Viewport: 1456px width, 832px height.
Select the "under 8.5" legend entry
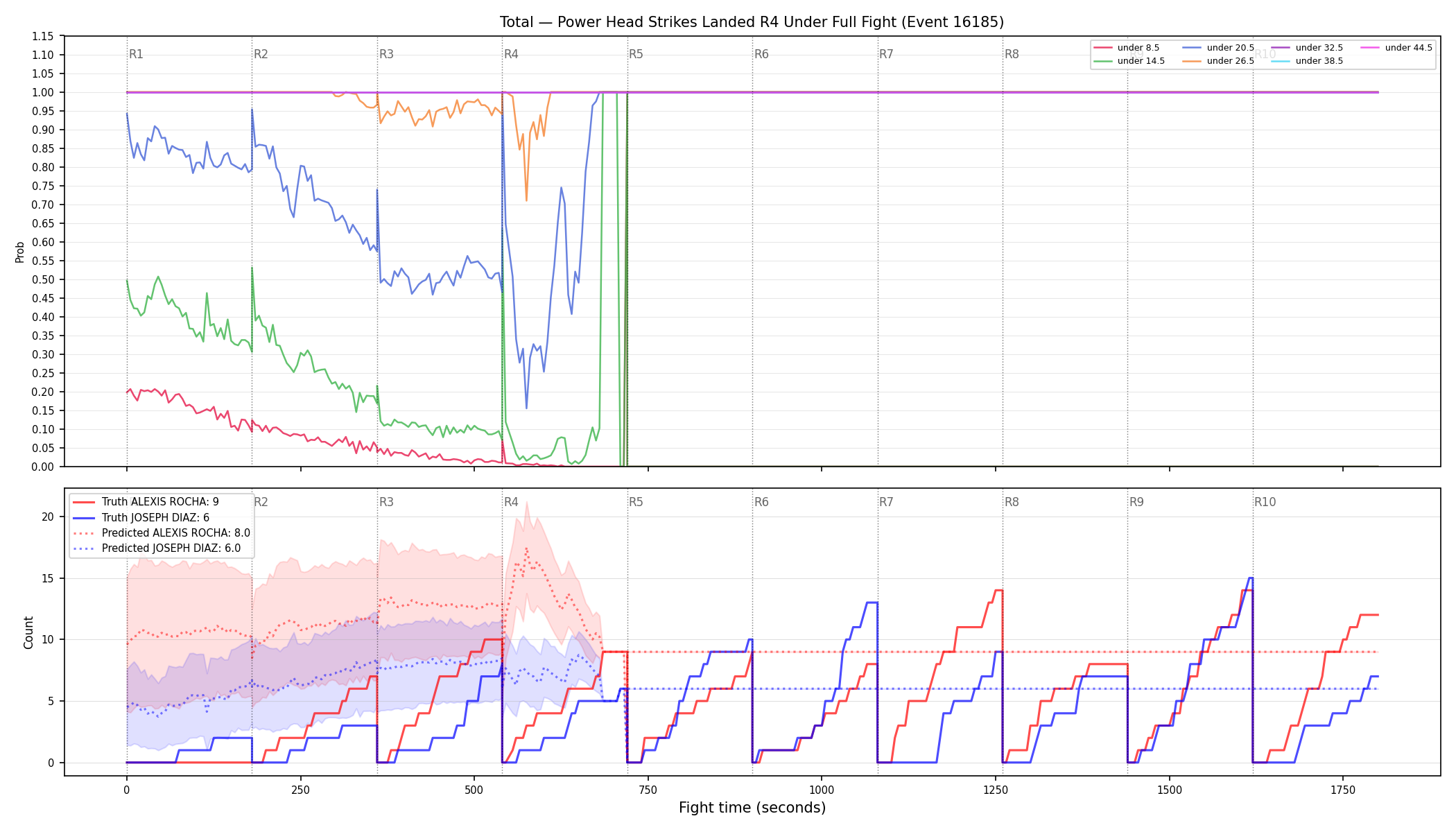[x=1126, y=48]
